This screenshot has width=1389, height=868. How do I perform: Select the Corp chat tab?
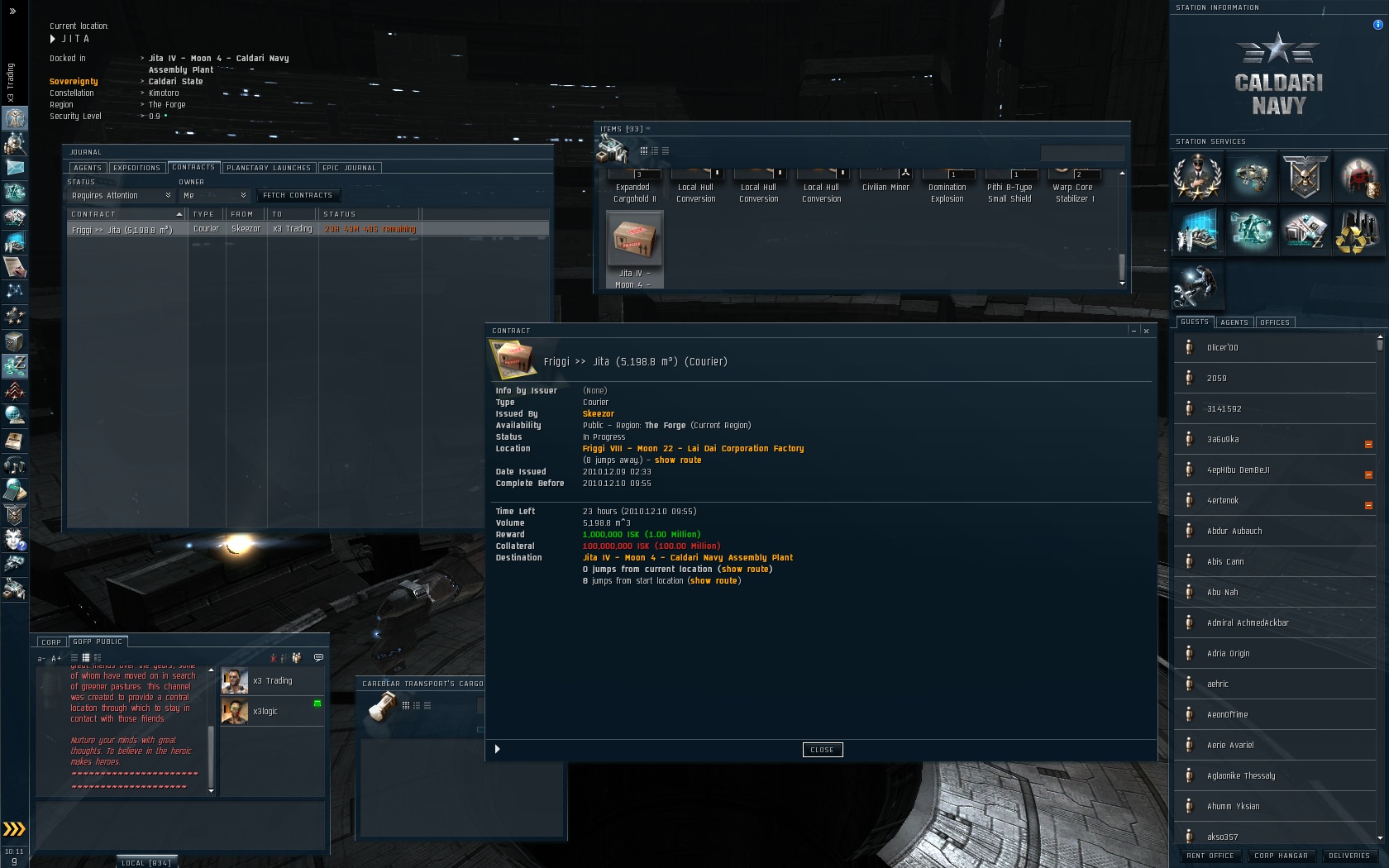click(x=51, y=641)
